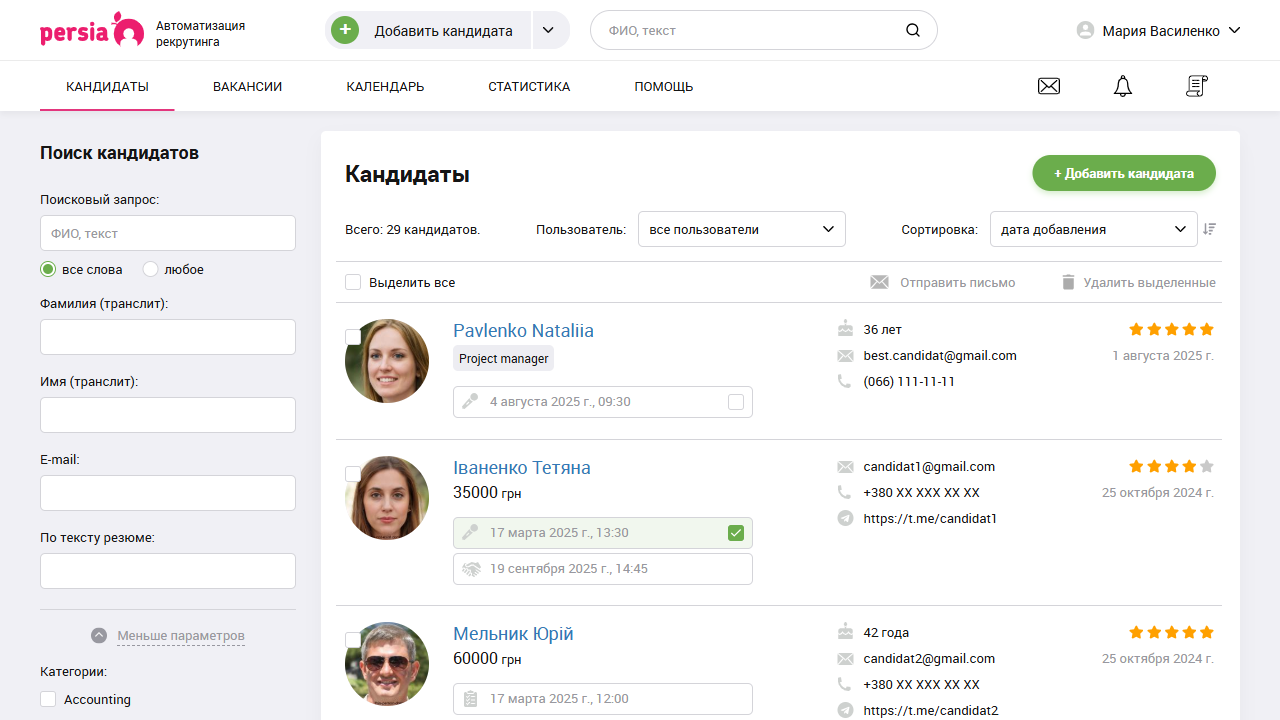
Task: Open Pavlenko Nataliia's profile link
Action: (x=523, y=330)
